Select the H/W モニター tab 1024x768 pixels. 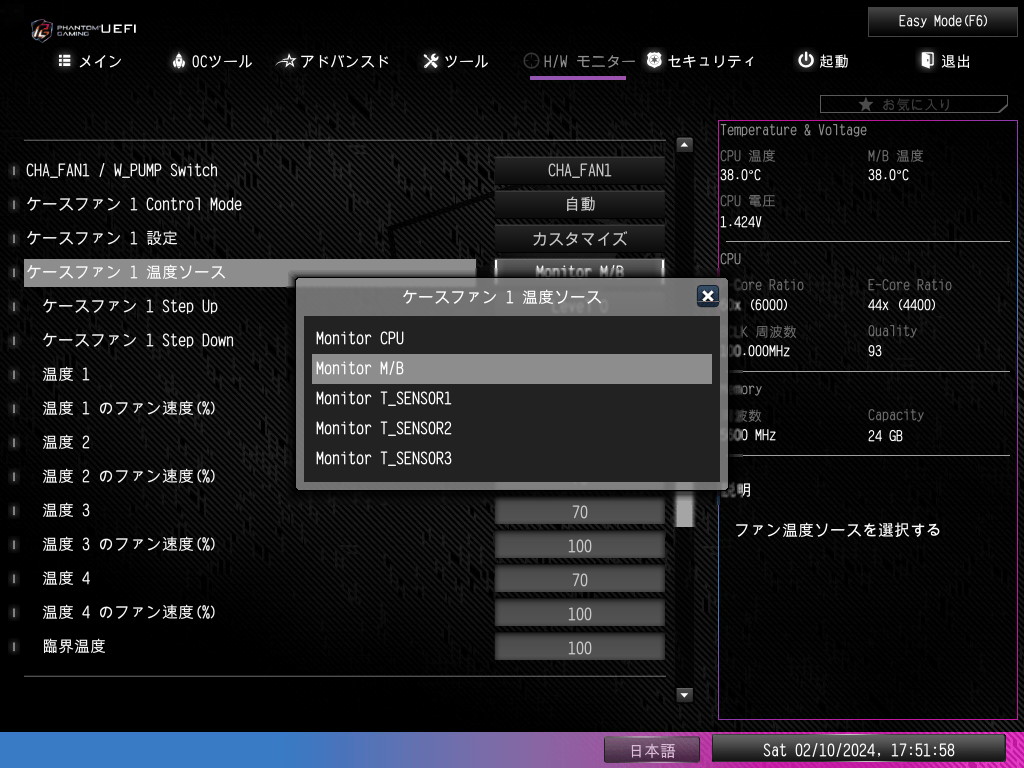pyautogui.click(x=579, y=61)
